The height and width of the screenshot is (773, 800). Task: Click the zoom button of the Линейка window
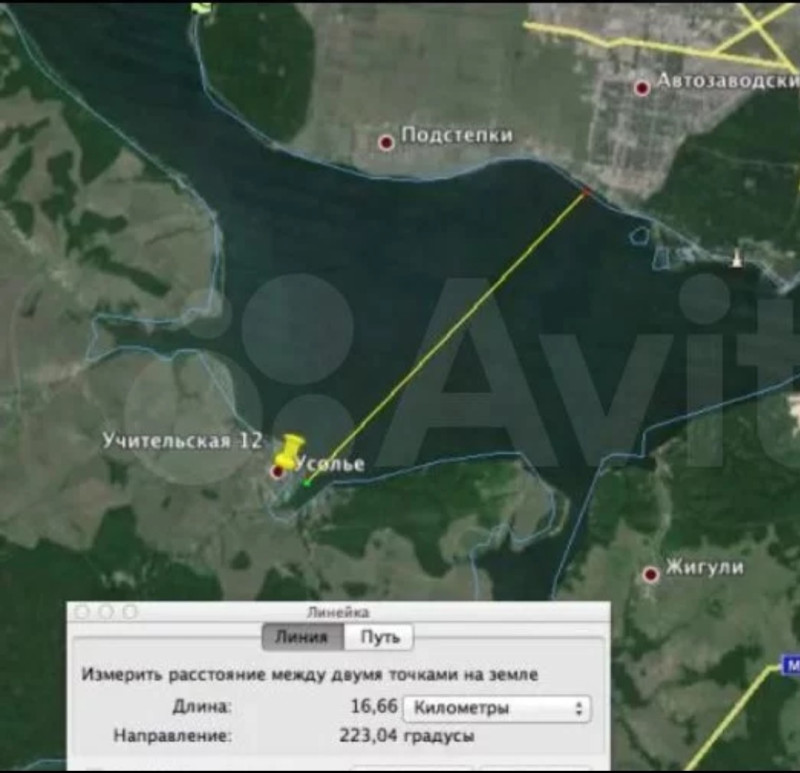pyautogui.click(x=129, y=611)
